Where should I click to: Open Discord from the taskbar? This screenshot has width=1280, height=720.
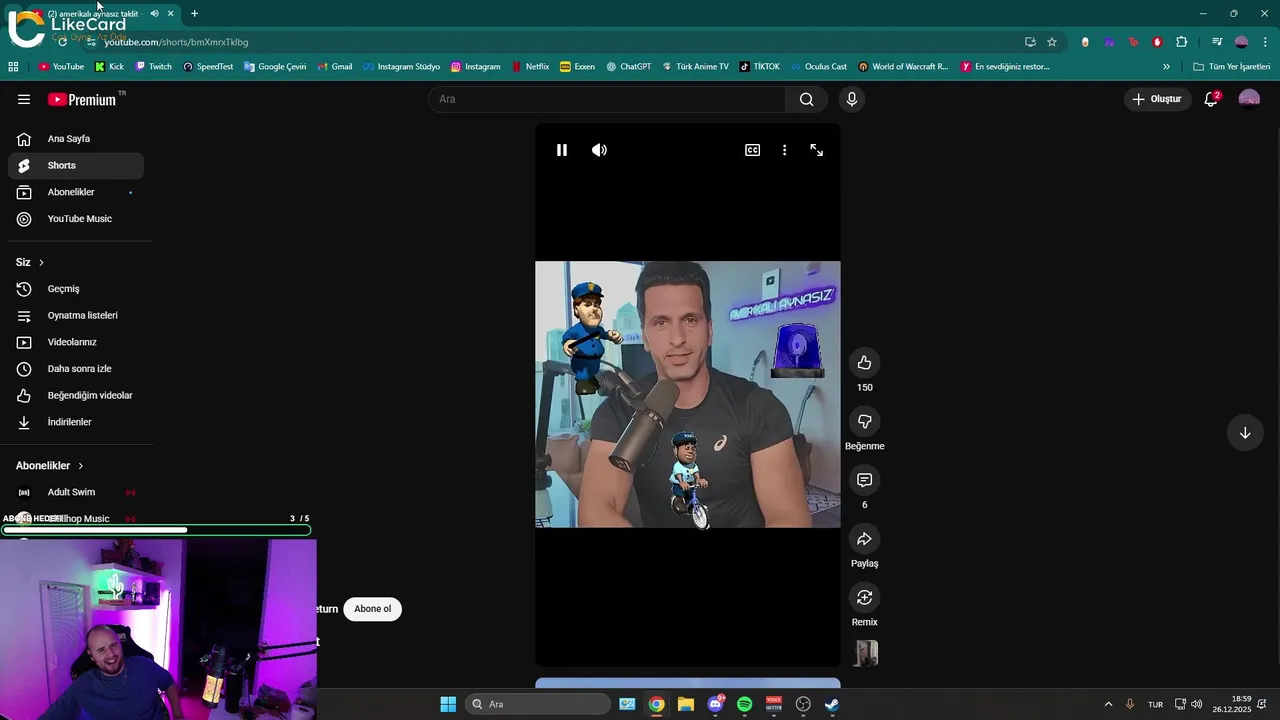pos(715,704)
